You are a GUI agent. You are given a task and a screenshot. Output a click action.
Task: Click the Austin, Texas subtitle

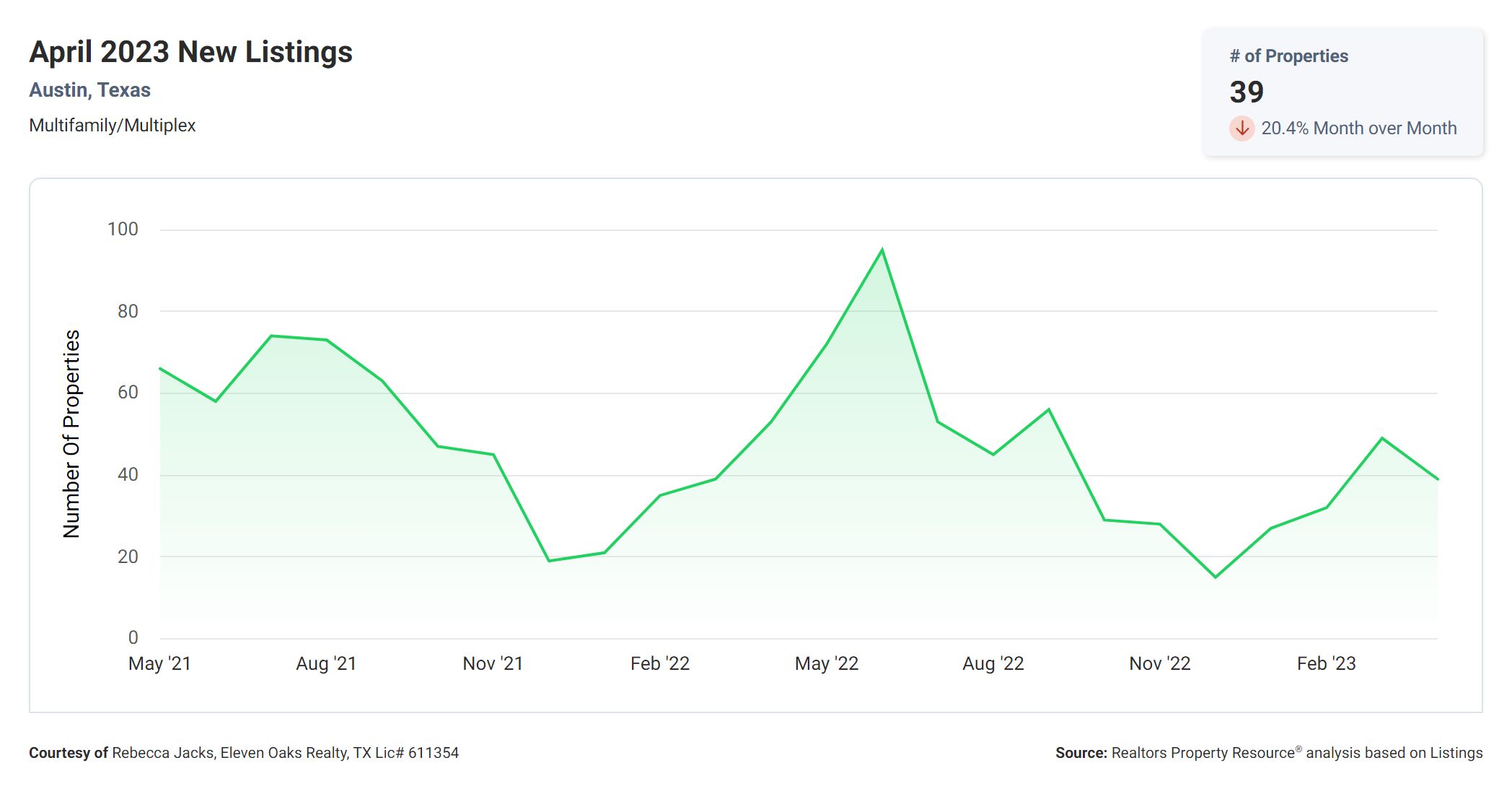point(89,90)
